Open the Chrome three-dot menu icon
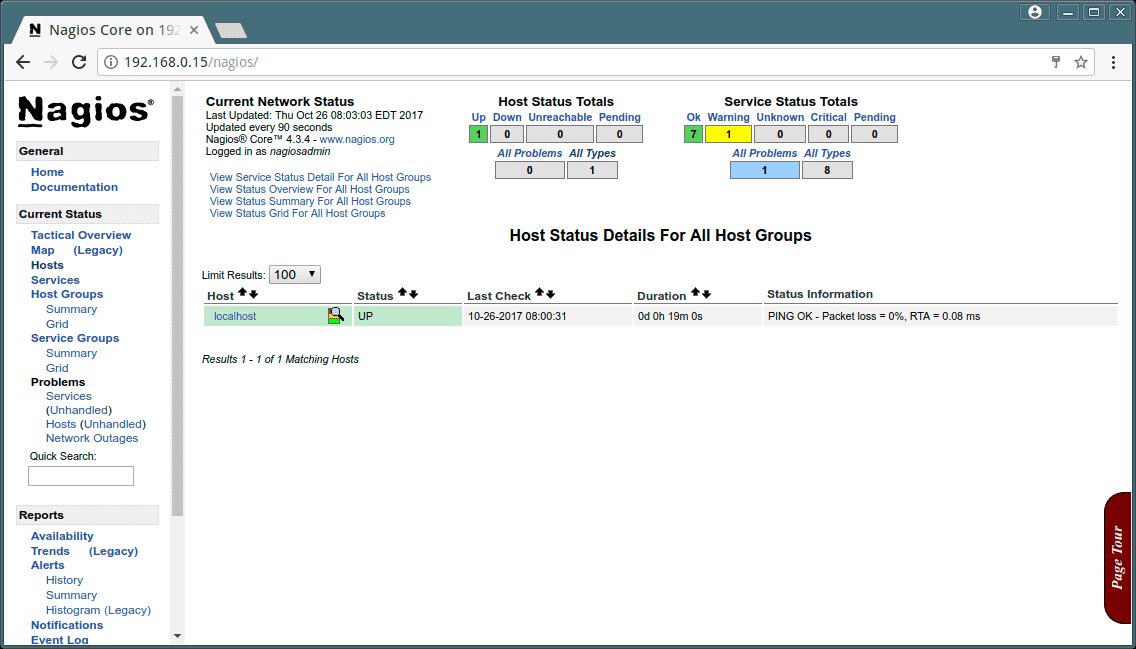This screenshot has width=1136, height=649. click(1113, 61)
